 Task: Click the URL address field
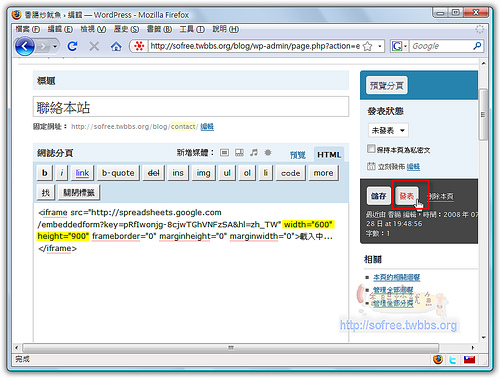point(255,46)
